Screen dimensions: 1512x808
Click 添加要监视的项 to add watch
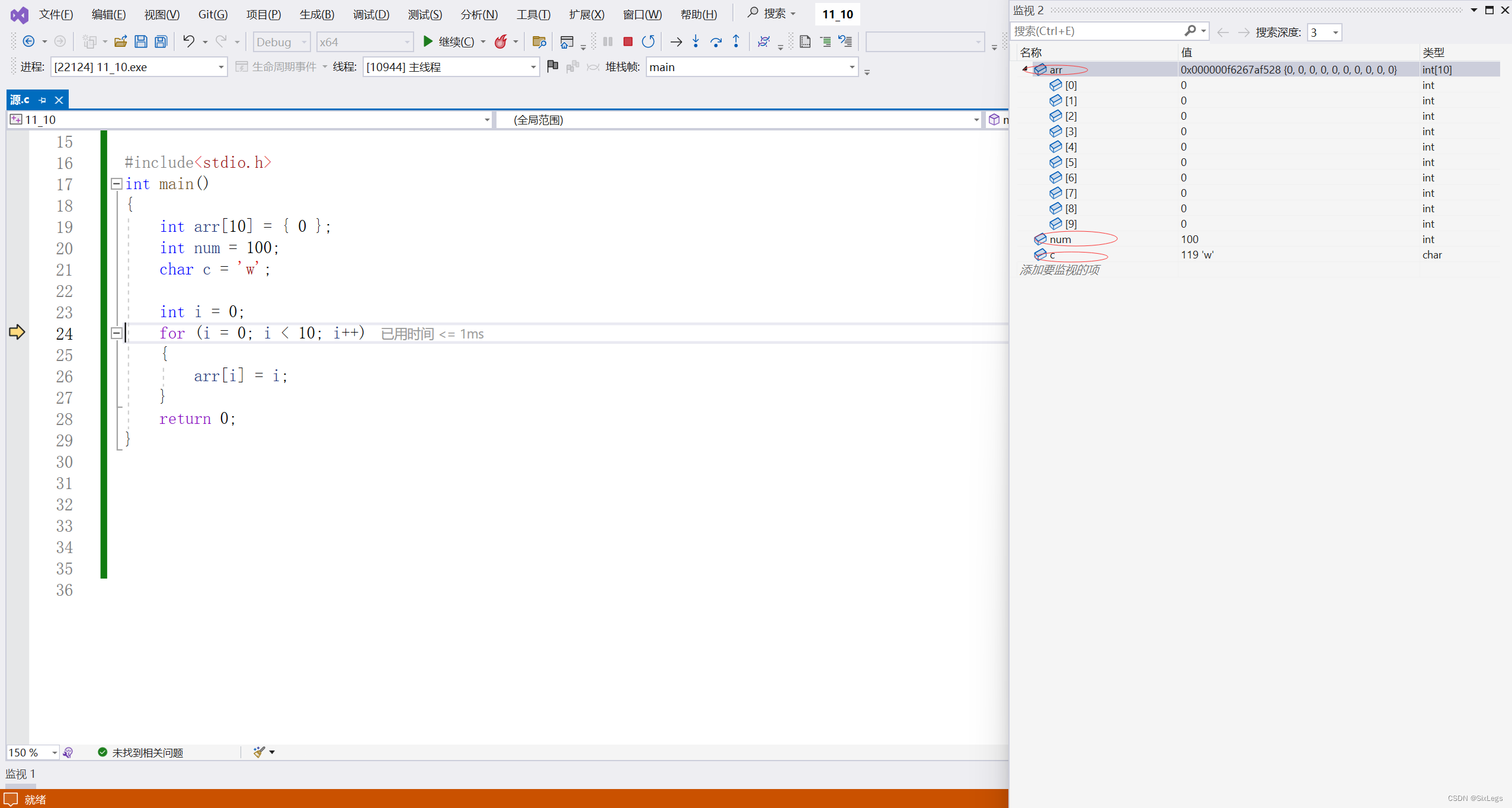pos(1059,270)
